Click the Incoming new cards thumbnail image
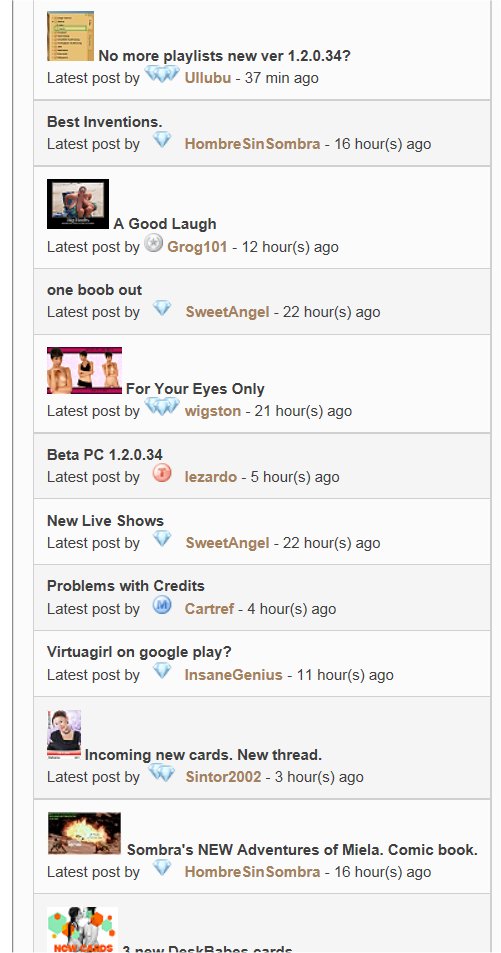501x953 pixels. 64,734
